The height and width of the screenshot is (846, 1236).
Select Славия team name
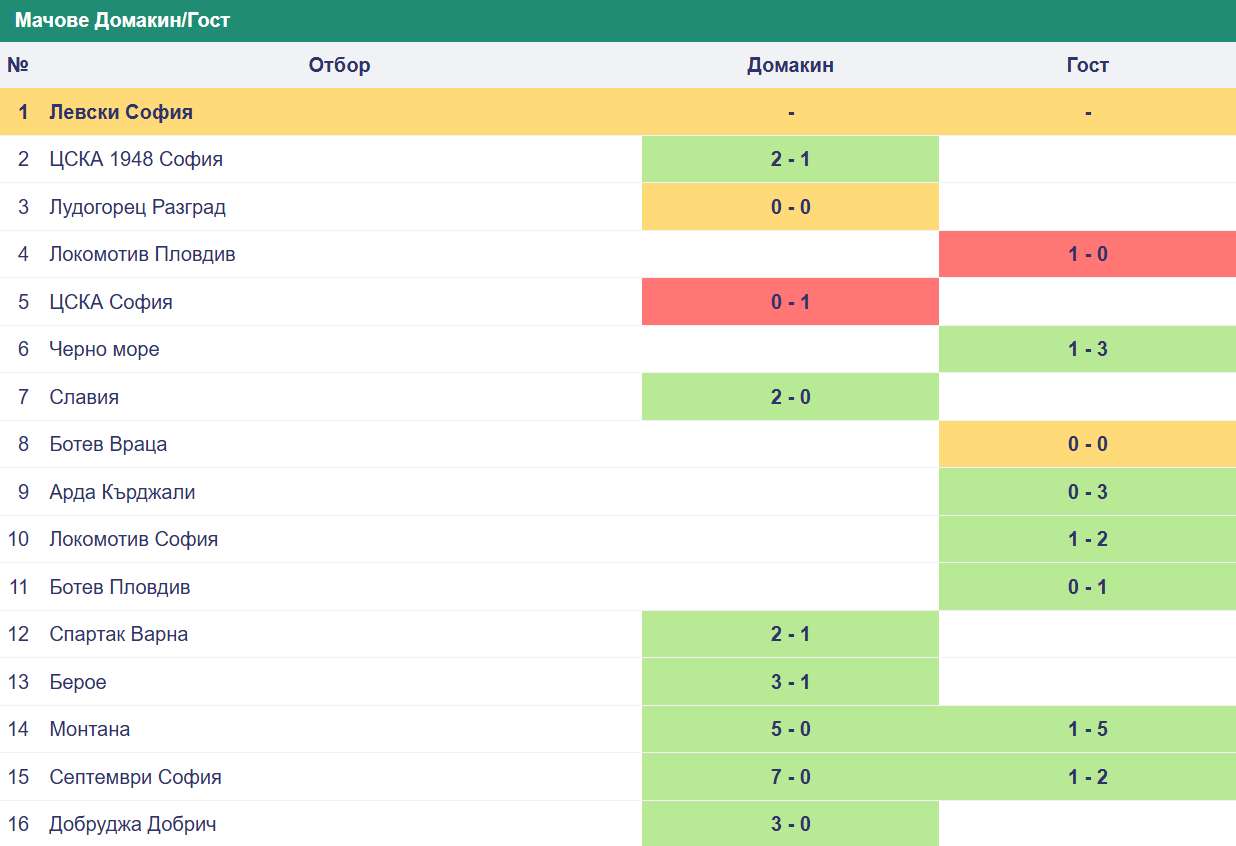point(84,397)
